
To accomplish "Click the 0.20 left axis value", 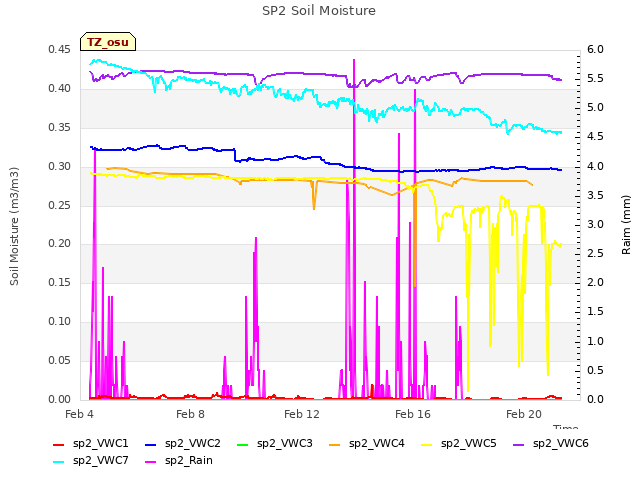I will (60, 244).
